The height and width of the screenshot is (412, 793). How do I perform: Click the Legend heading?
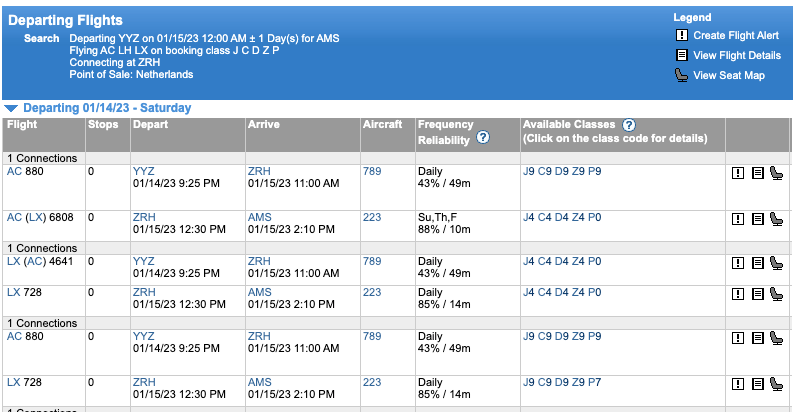pos(692,17)
